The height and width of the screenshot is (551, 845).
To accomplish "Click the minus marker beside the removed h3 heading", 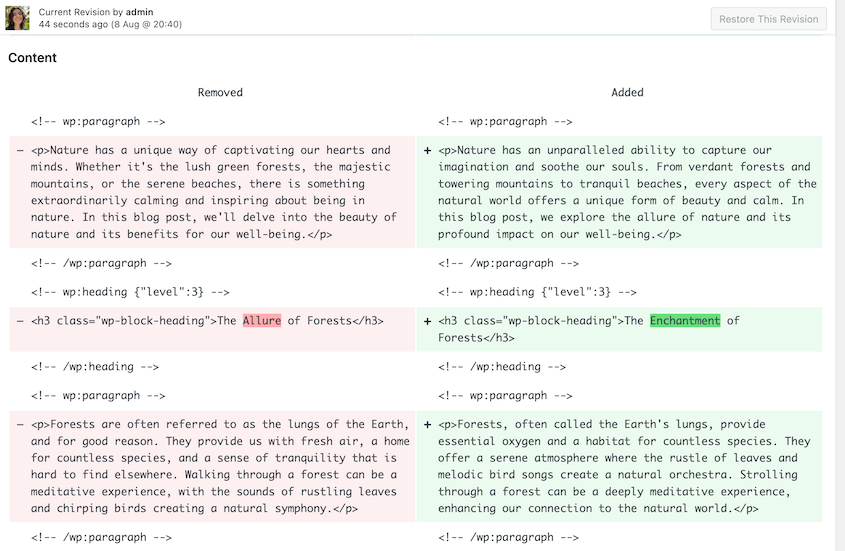I will click(20, 321).
